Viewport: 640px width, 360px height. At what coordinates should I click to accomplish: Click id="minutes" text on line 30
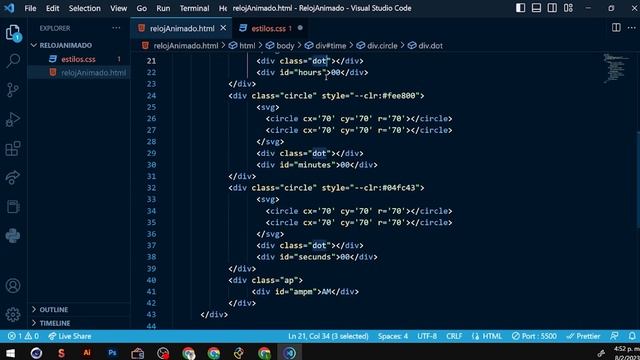307,165
